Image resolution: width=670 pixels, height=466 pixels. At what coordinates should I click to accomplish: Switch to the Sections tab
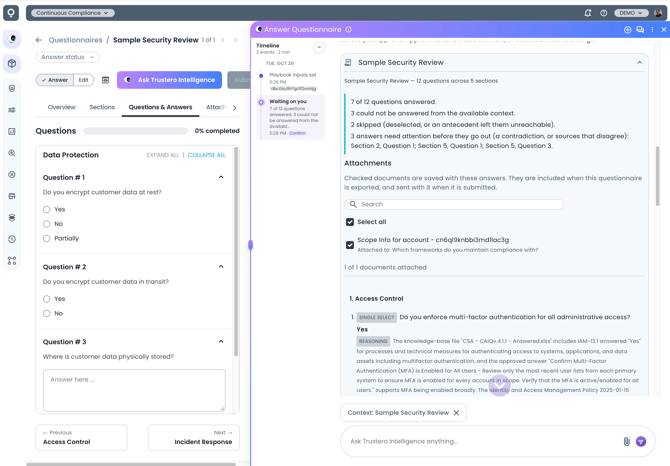pos(102,107)
